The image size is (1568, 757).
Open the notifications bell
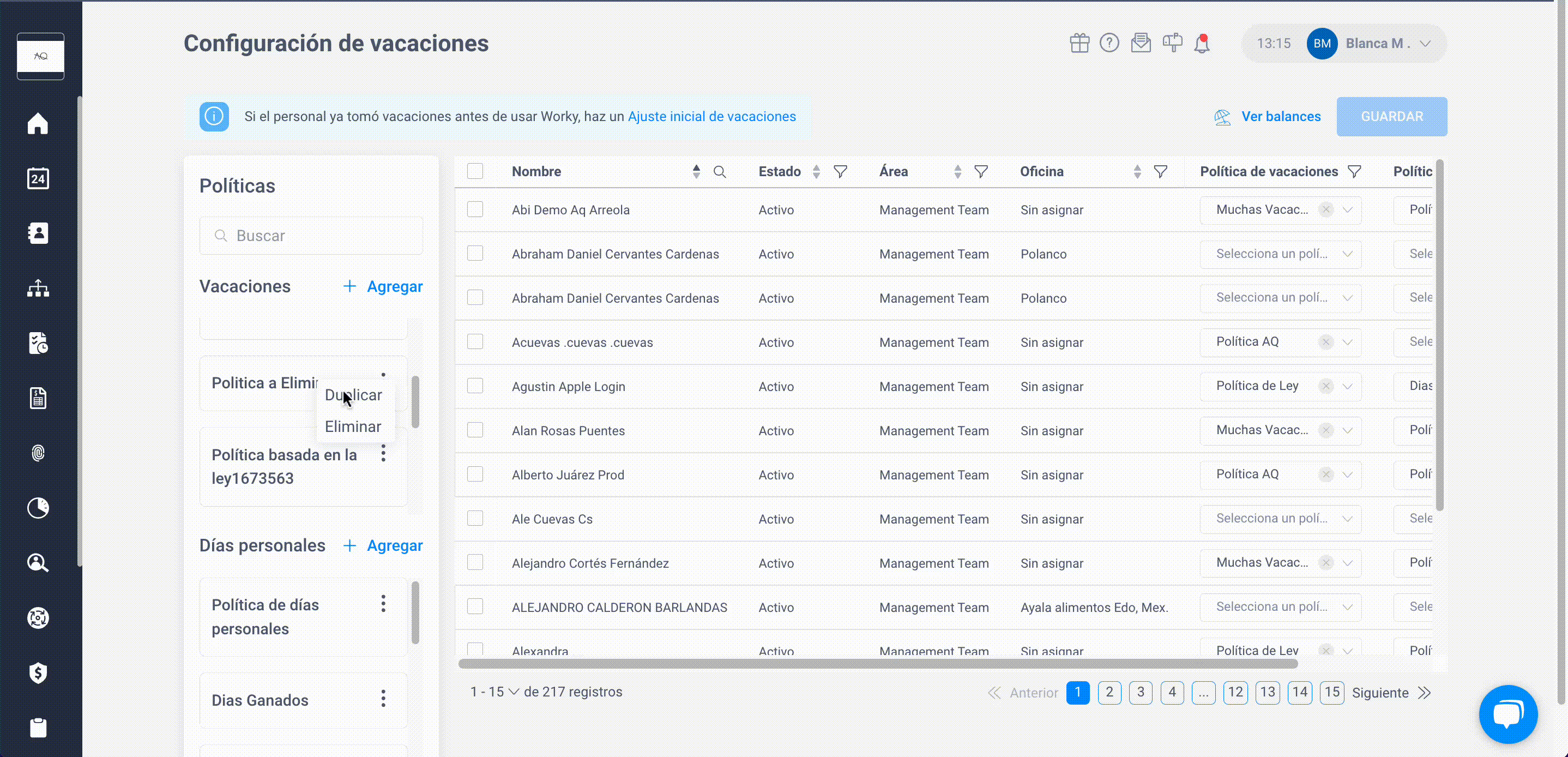pos(1202,44)
